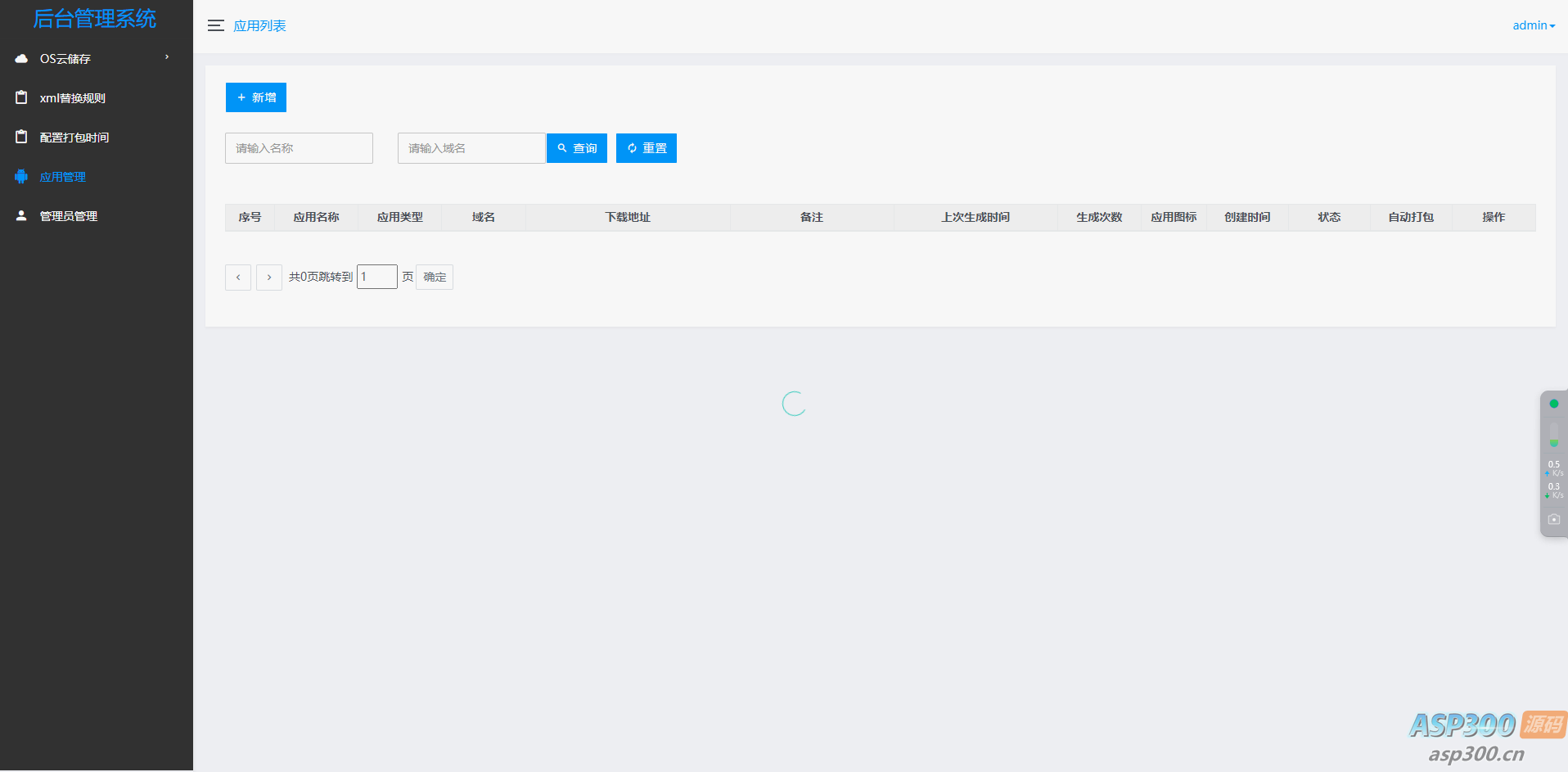This screenshot has width=1568, height=772.
Task: Go to next page arrow
Action: 269,278
